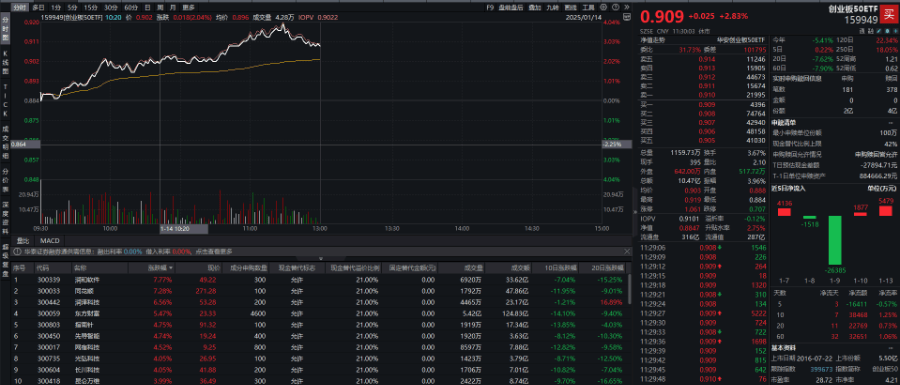Toggle the 九转 indicator
Screen dimensions: 900x385
tap(552, 8)
